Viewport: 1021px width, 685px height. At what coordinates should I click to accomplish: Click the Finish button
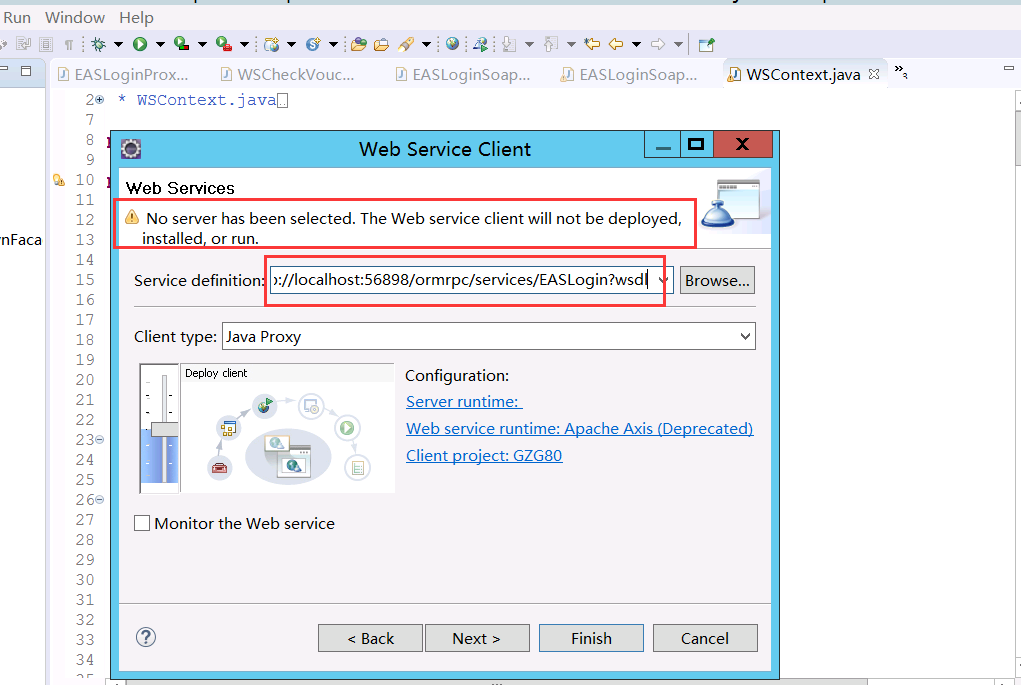591,637
